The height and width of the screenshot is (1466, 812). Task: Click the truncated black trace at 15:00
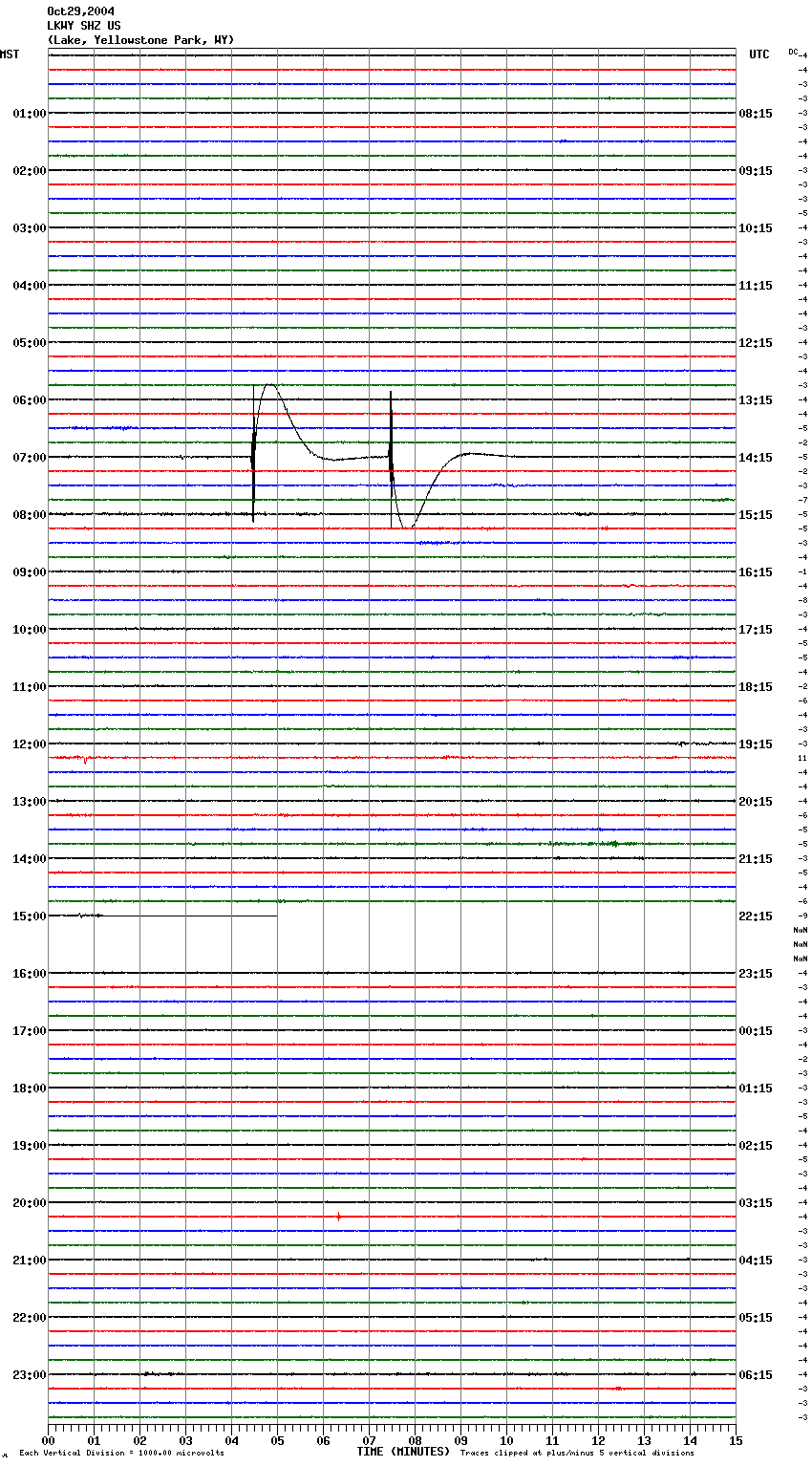[162, 916]
